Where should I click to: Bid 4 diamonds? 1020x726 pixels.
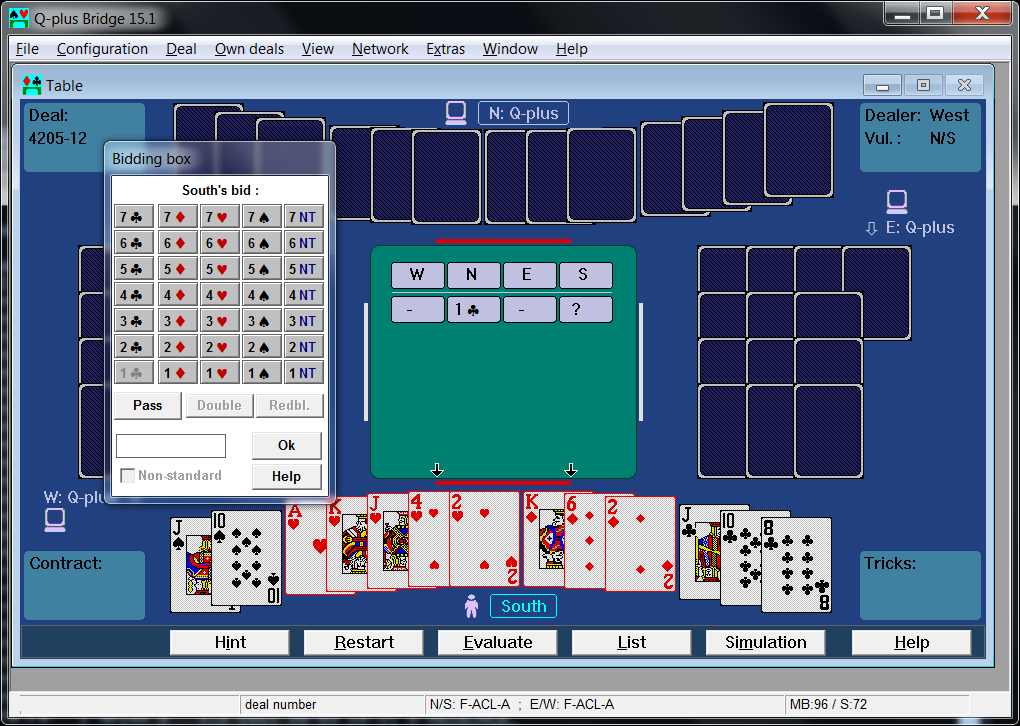(175, 294)
